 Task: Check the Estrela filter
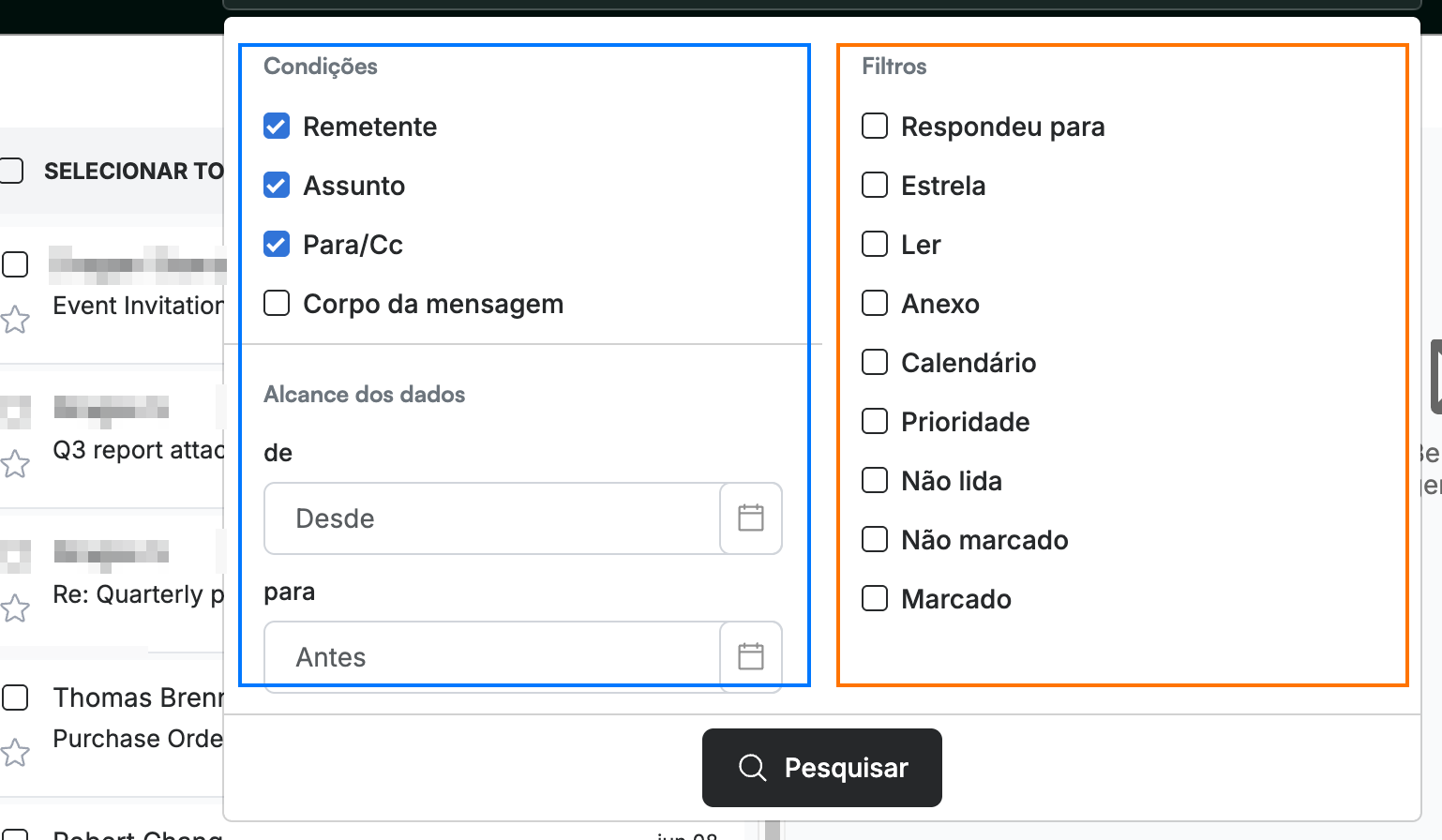(x=875, y=185)
